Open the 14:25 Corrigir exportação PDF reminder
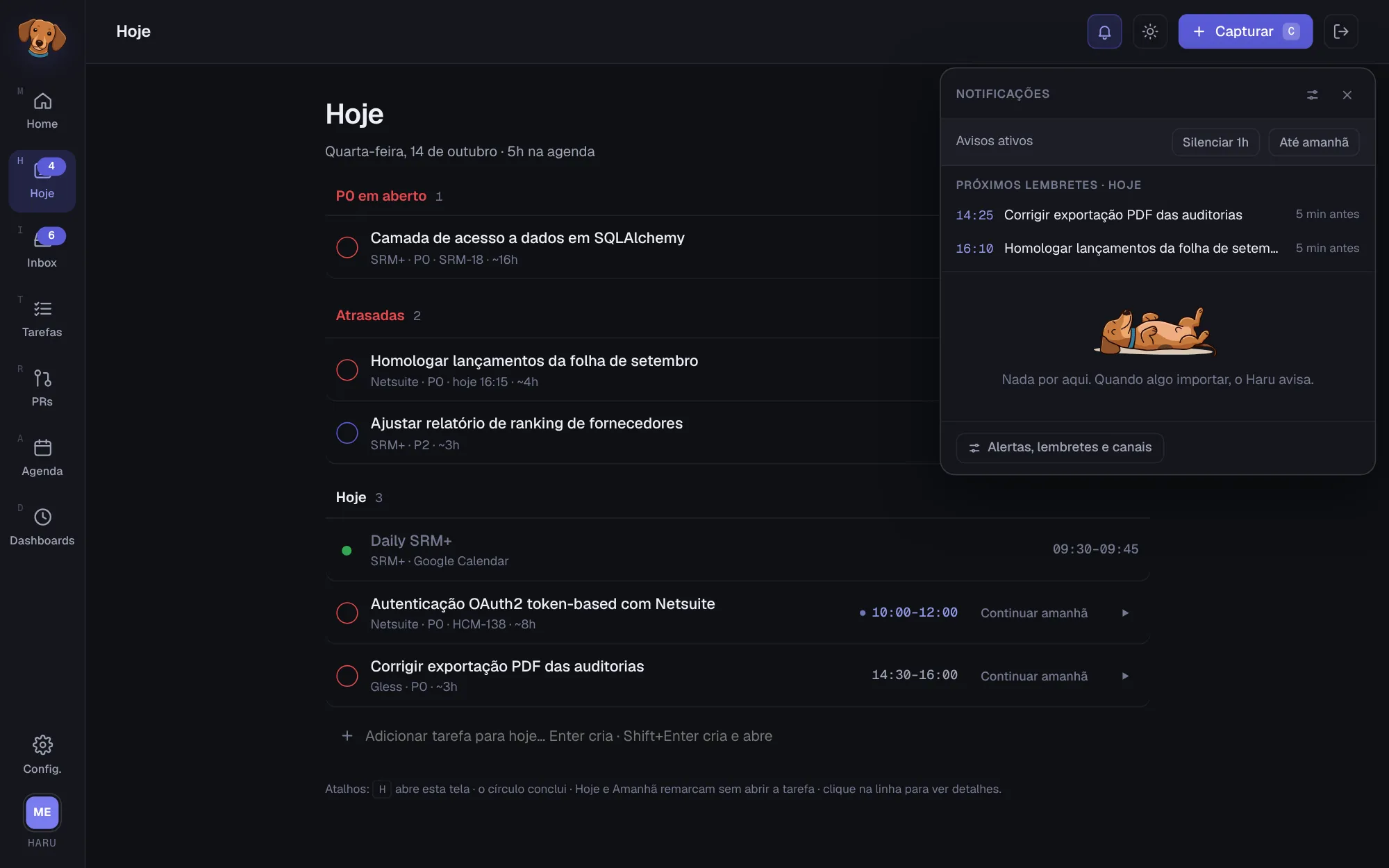Image resolution: width=1389 pixels, height=868 pixels. 1158,215
